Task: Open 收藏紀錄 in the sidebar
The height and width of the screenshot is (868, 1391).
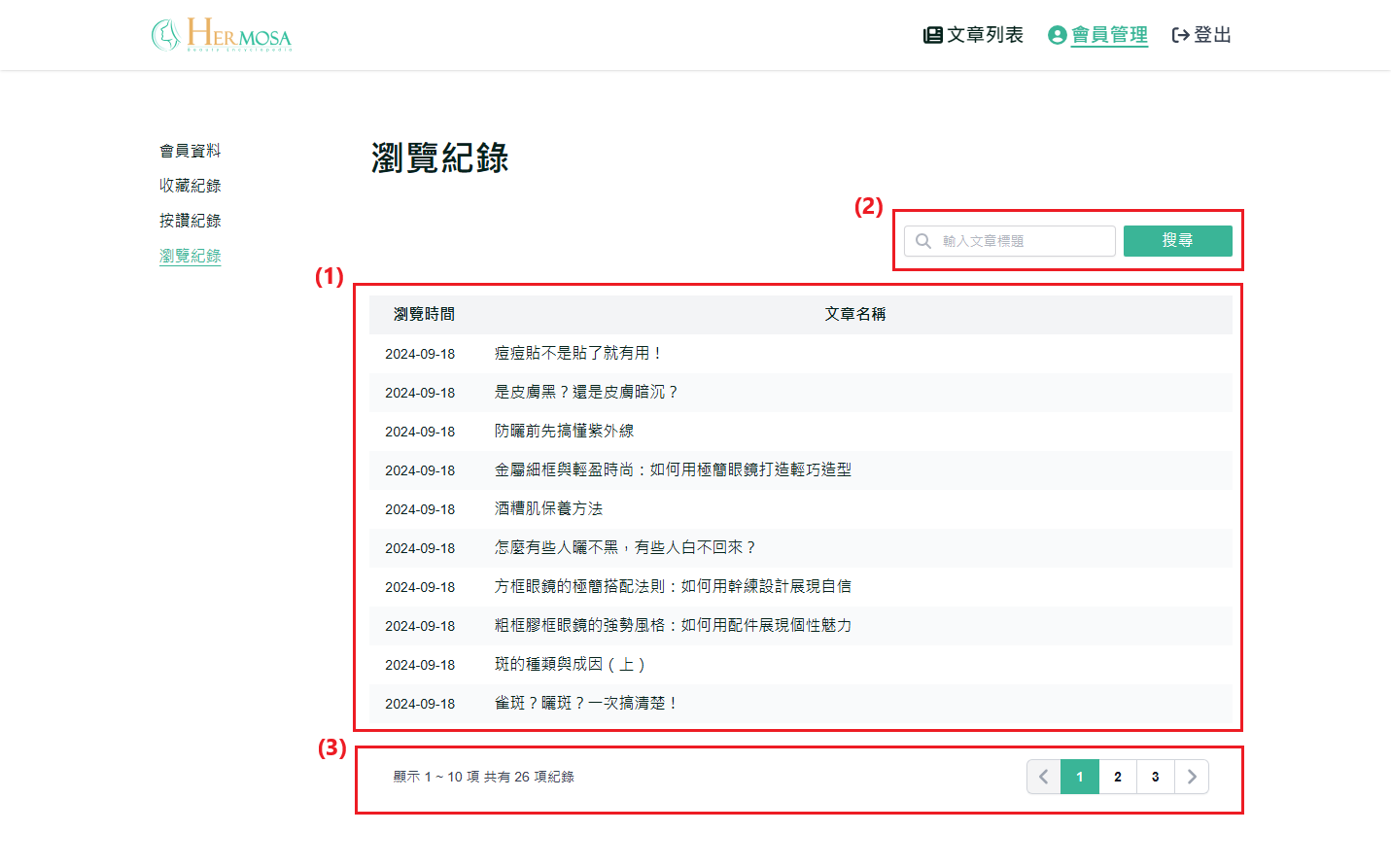Action: coord(191,186)
